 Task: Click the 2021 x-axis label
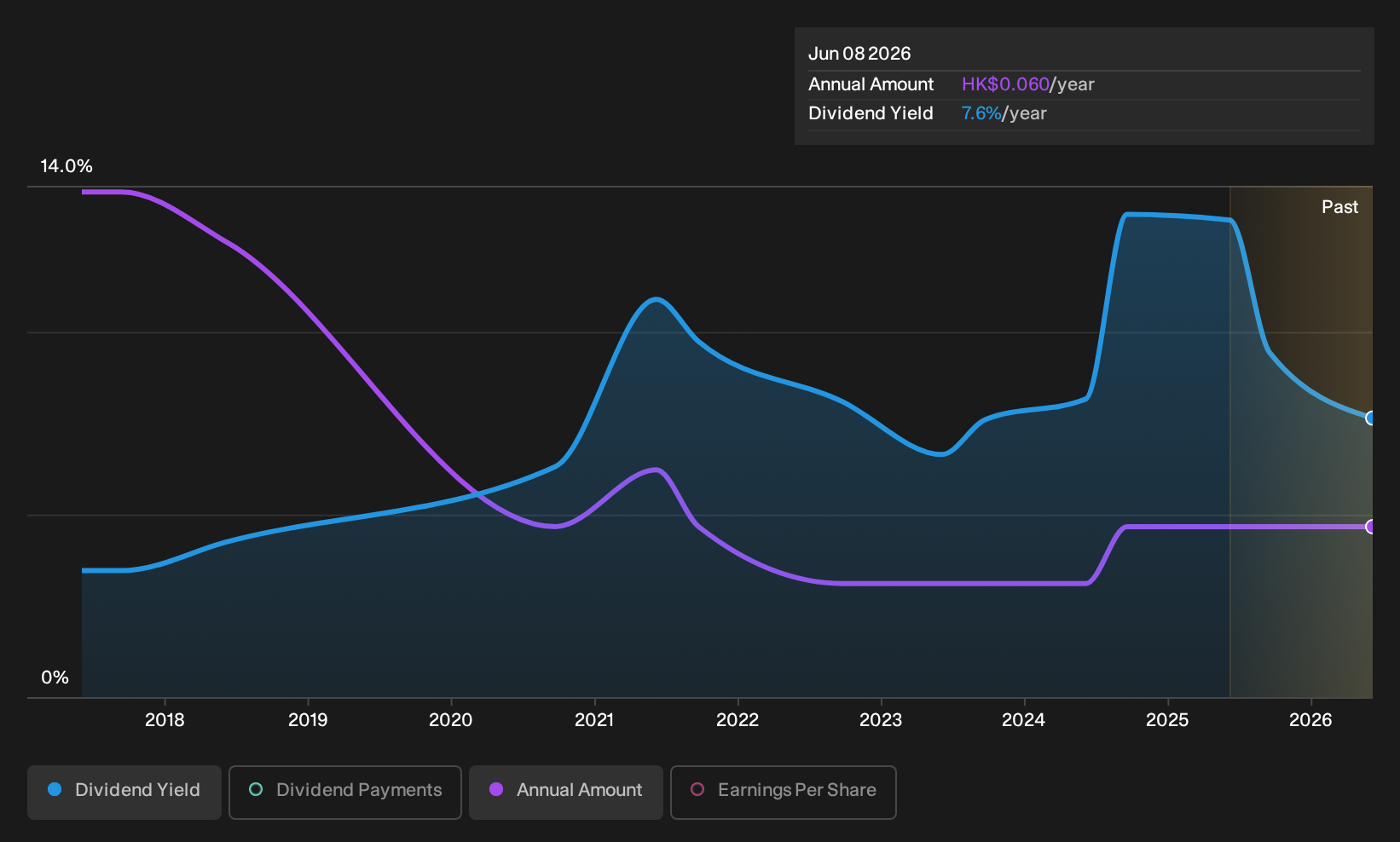click(594, 720)
